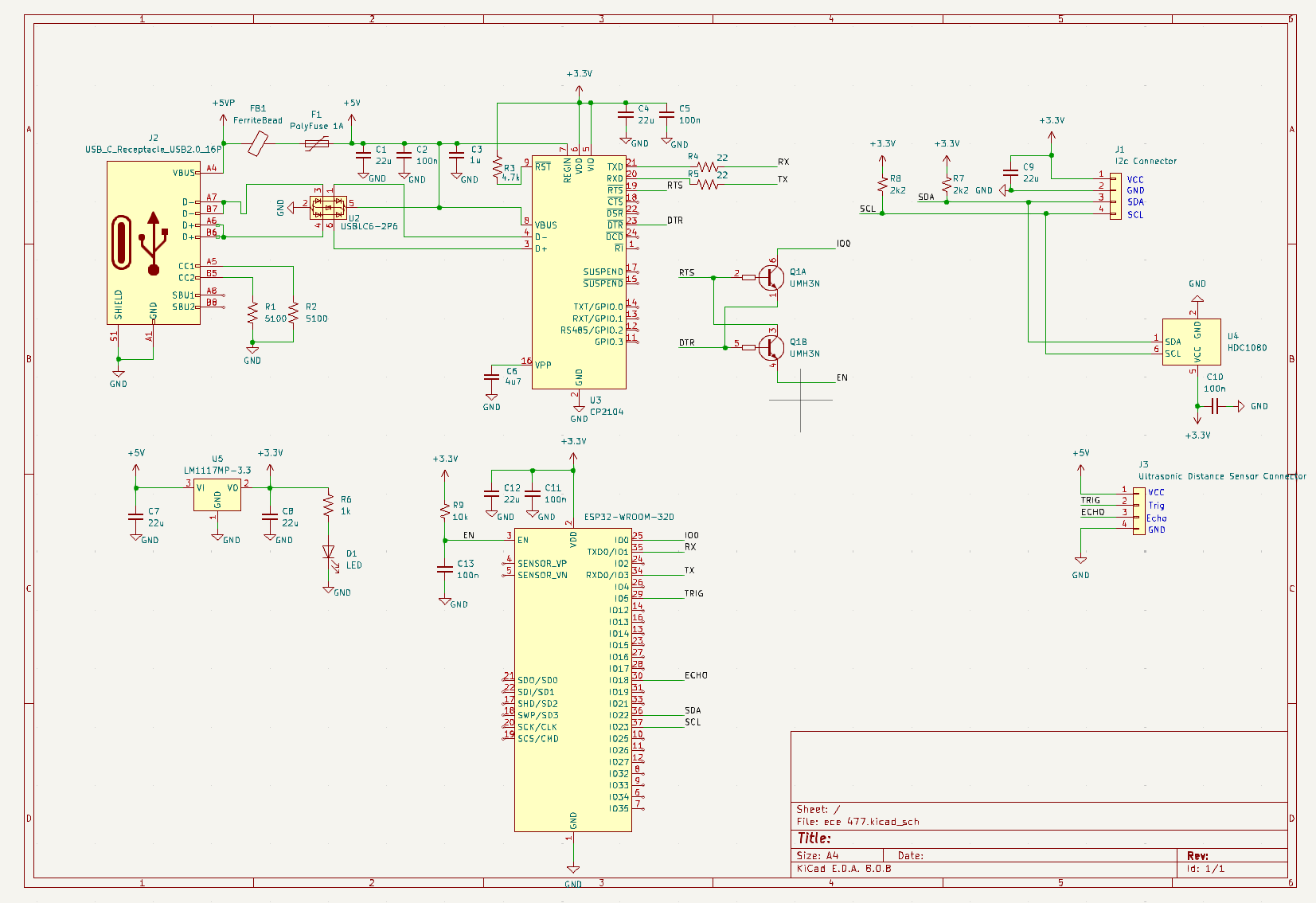Click the D1 LED symbol
This screenshot has height=903, width=1316.
[x=328, y=553]
